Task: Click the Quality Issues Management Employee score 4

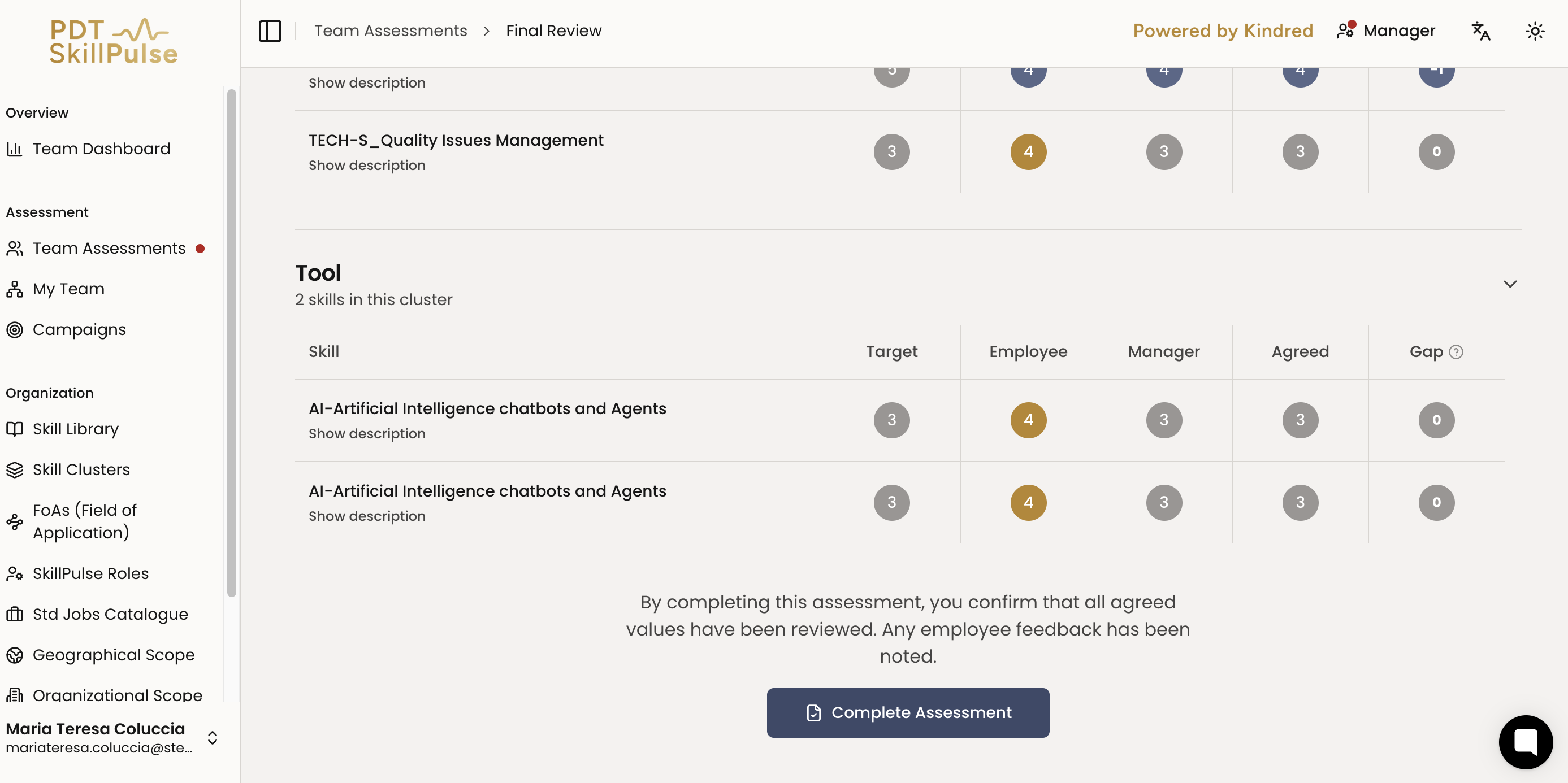Action: (x=1028, y=152)
